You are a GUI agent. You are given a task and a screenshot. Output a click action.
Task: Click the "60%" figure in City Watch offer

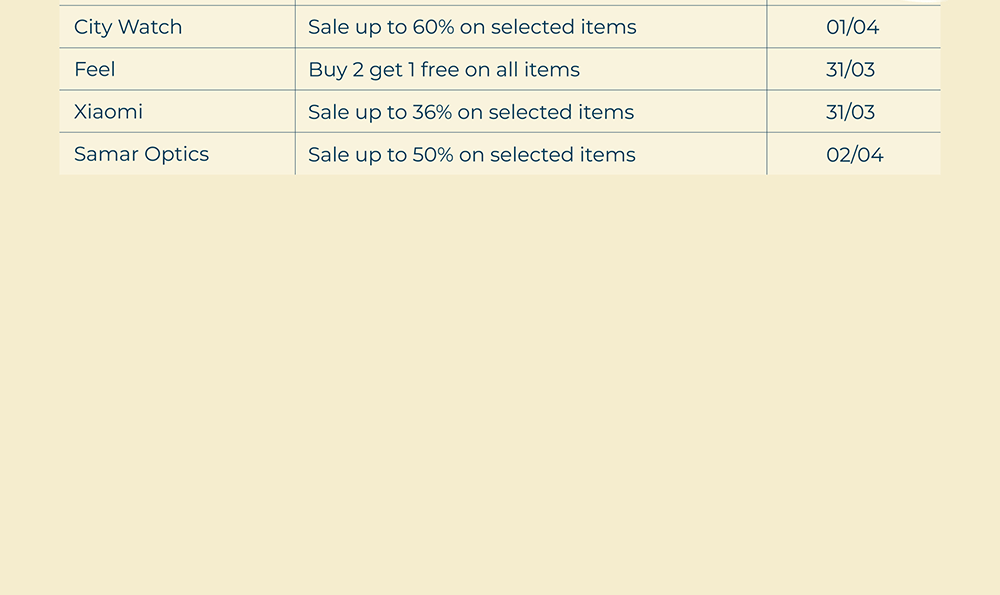click(433, 27)
